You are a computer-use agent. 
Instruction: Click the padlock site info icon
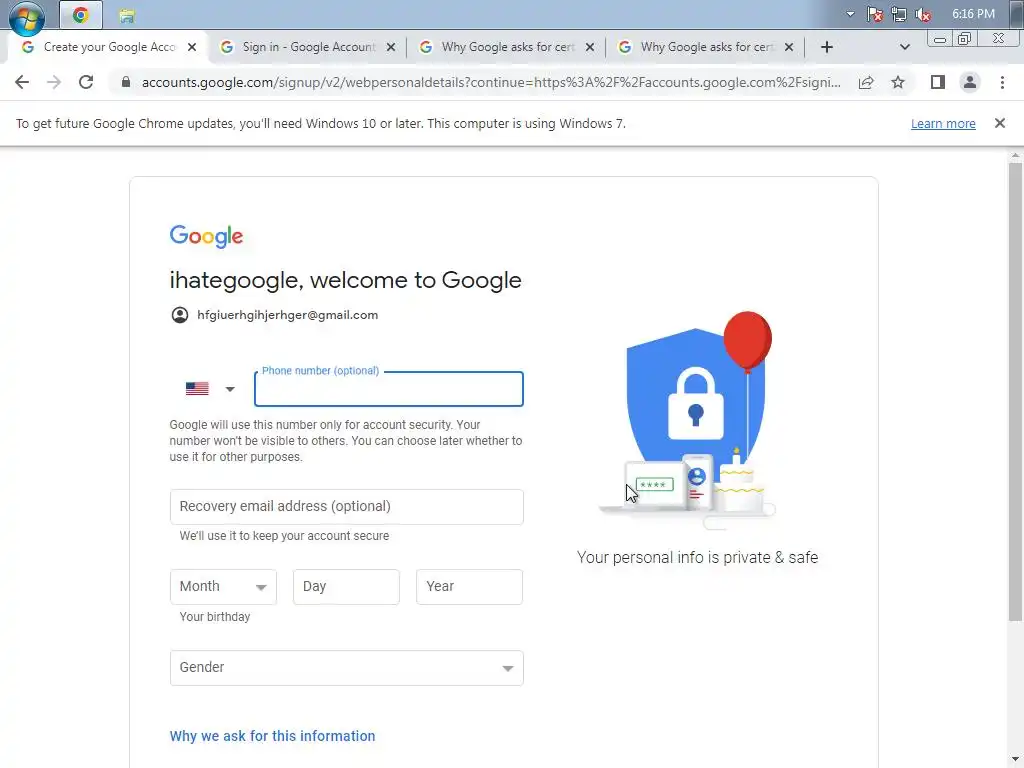(126, 82)
